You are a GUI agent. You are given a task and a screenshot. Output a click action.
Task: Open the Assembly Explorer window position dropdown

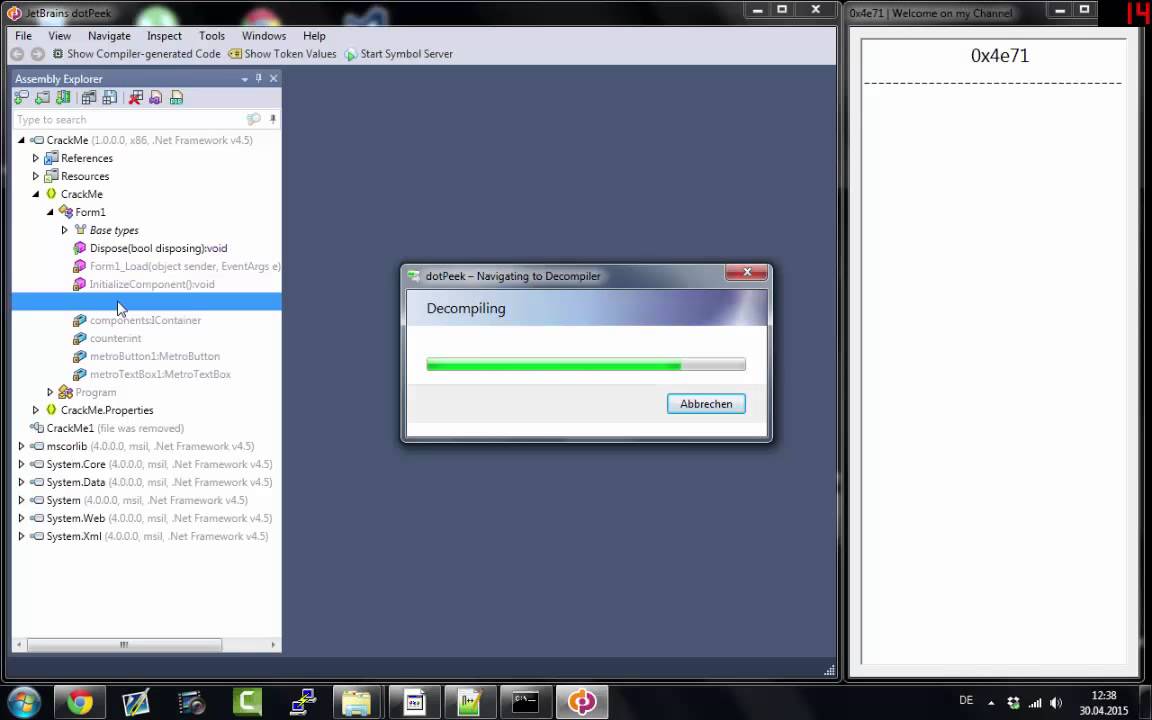[245, 79]
